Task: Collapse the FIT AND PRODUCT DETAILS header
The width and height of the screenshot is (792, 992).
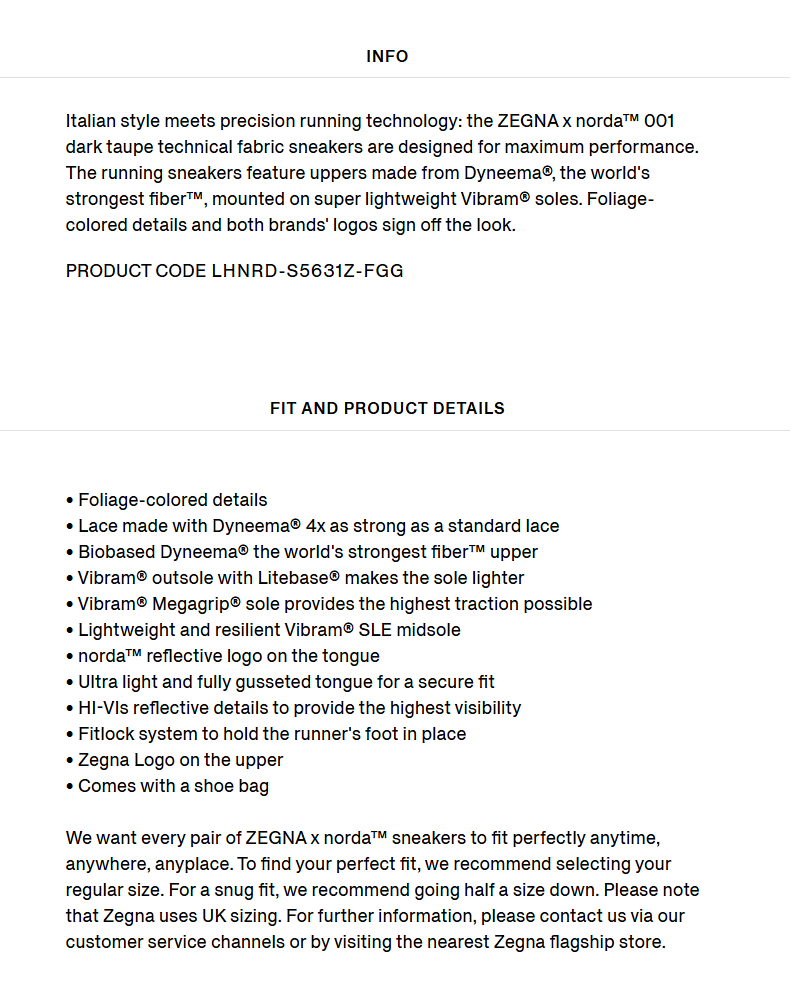Action: coord(387,408)
